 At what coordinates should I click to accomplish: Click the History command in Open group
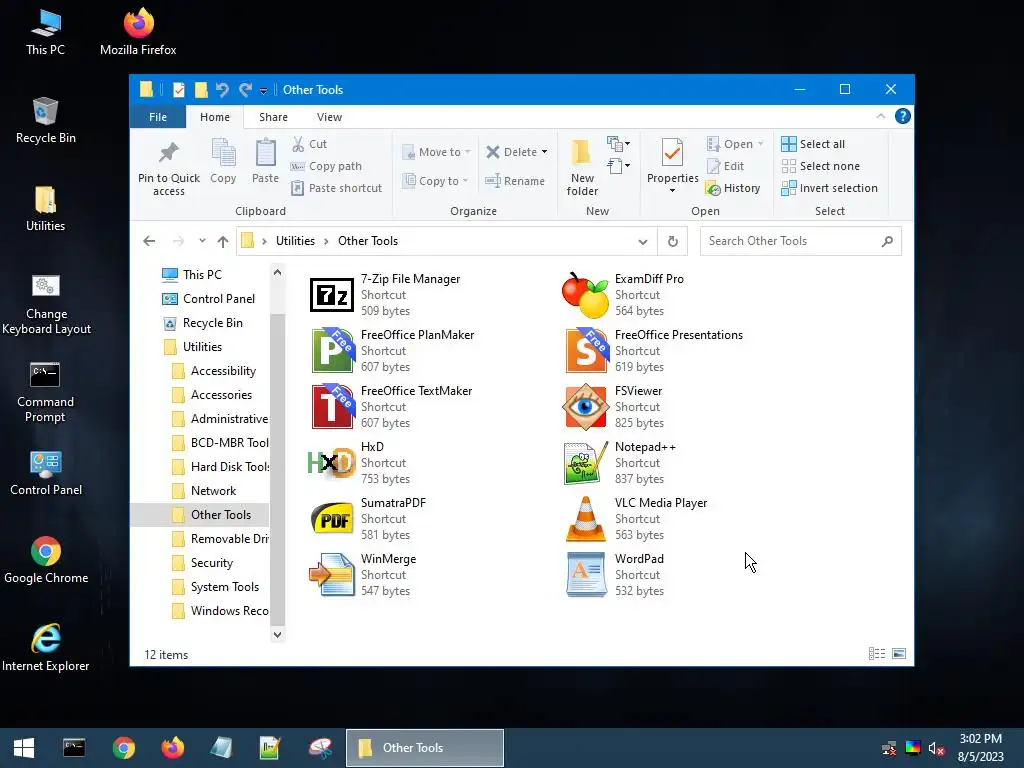[x=733, y=188]
